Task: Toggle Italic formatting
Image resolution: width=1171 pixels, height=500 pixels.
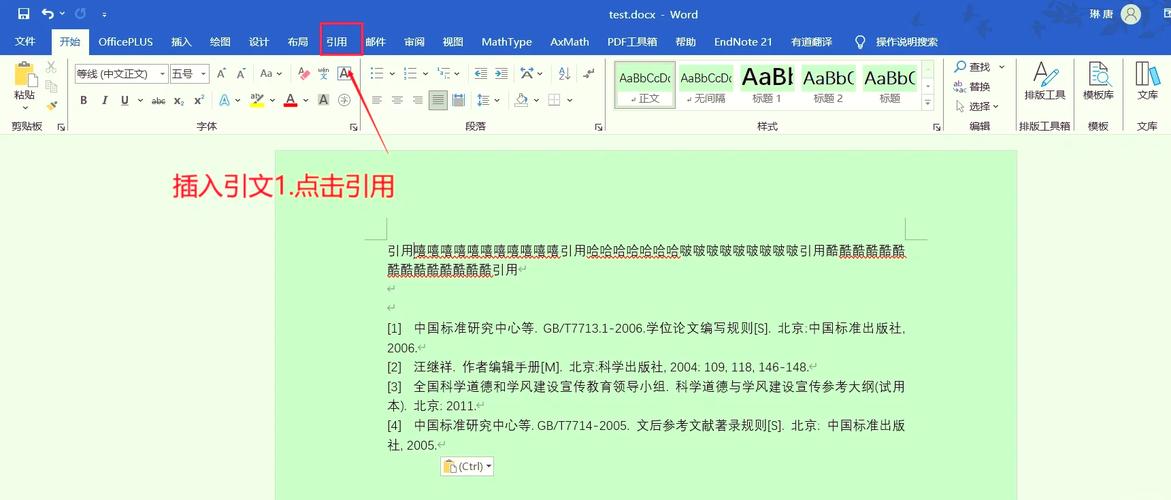Action: 105,100
